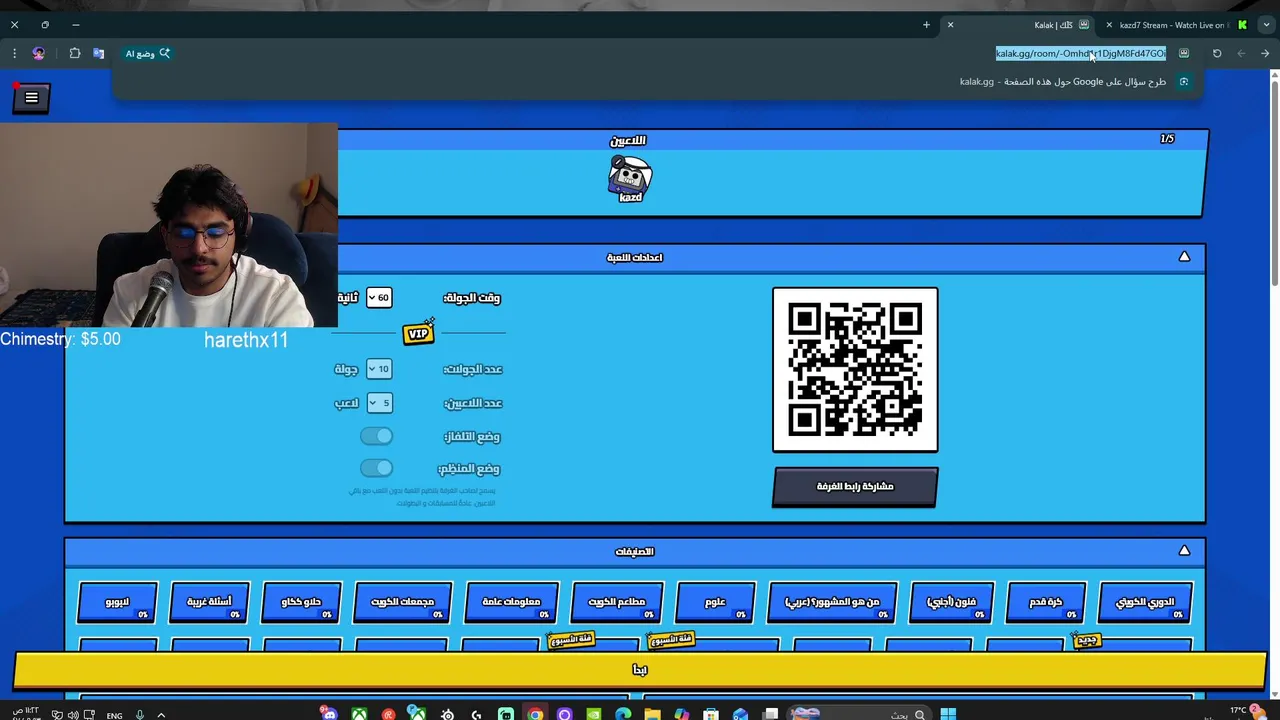Open File Explorer from the taskbar

coord(652,714)
